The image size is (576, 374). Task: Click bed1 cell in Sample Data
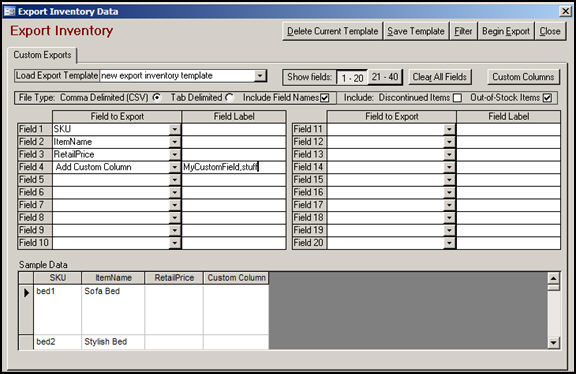(x=57, y=309)
